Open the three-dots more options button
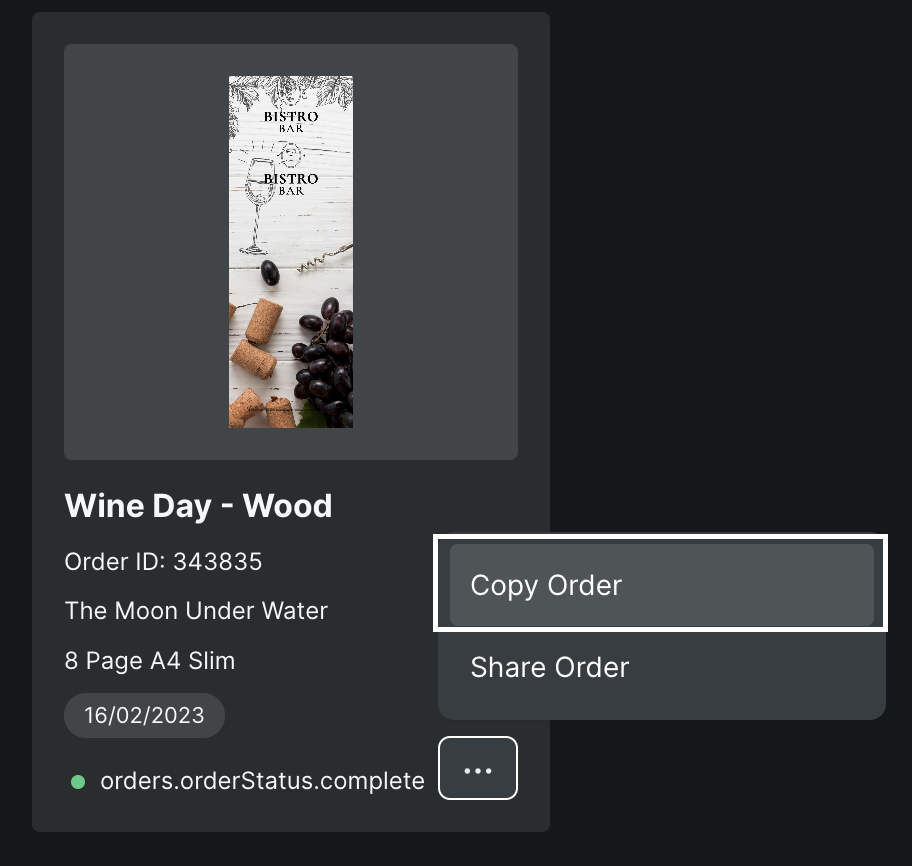This screenshot has height=866, width=912. [x=478, y=768]
